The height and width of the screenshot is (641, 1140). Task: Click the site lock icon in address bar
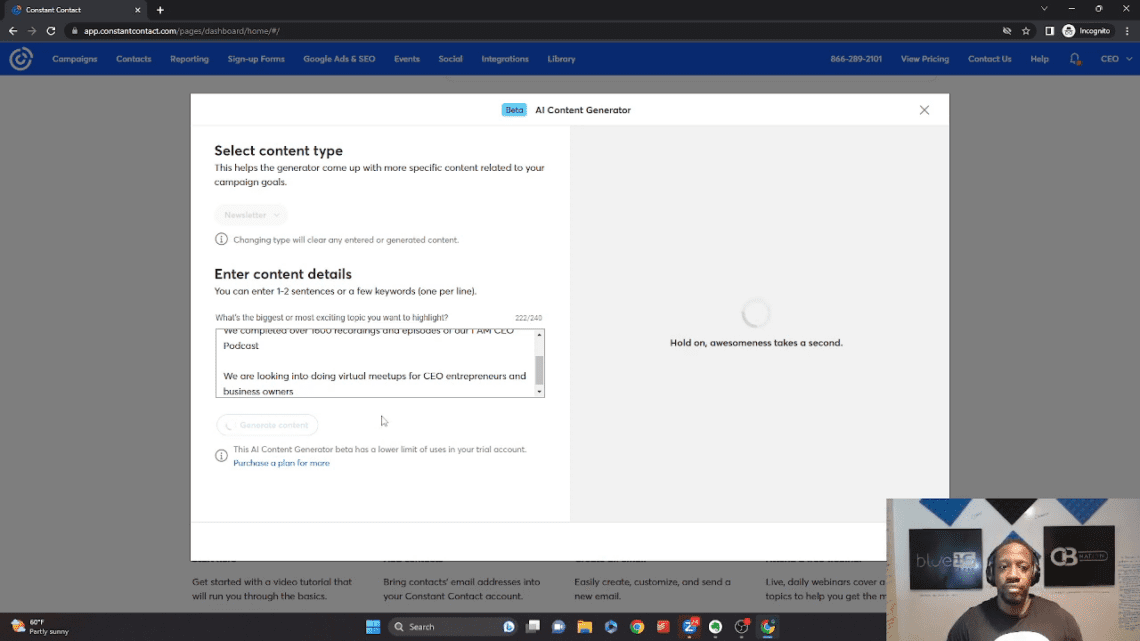point(74,31)
